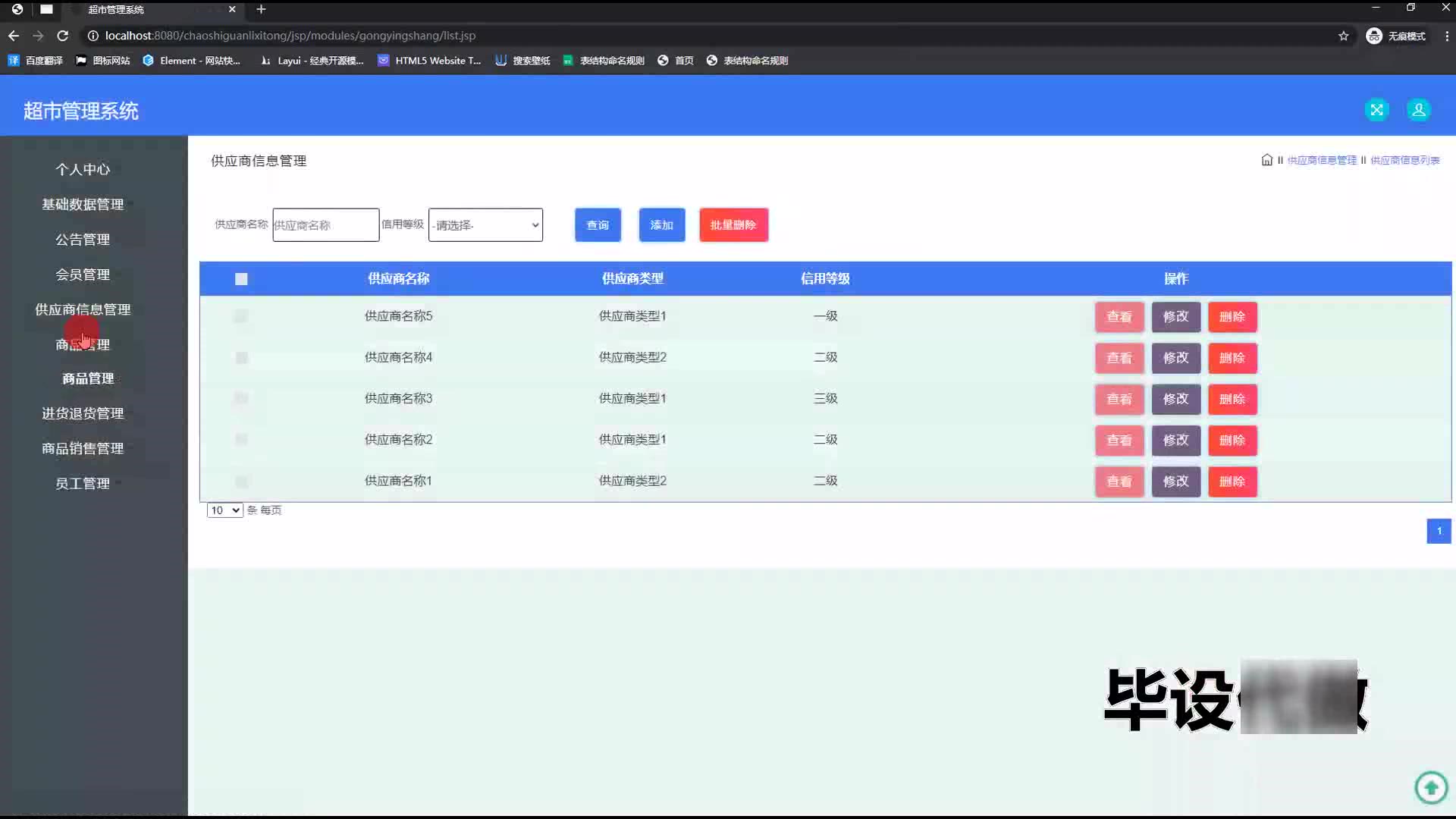Reload the page with refresh icon
The width and height of the screenshot is (1456, 819).
point(63,36)
